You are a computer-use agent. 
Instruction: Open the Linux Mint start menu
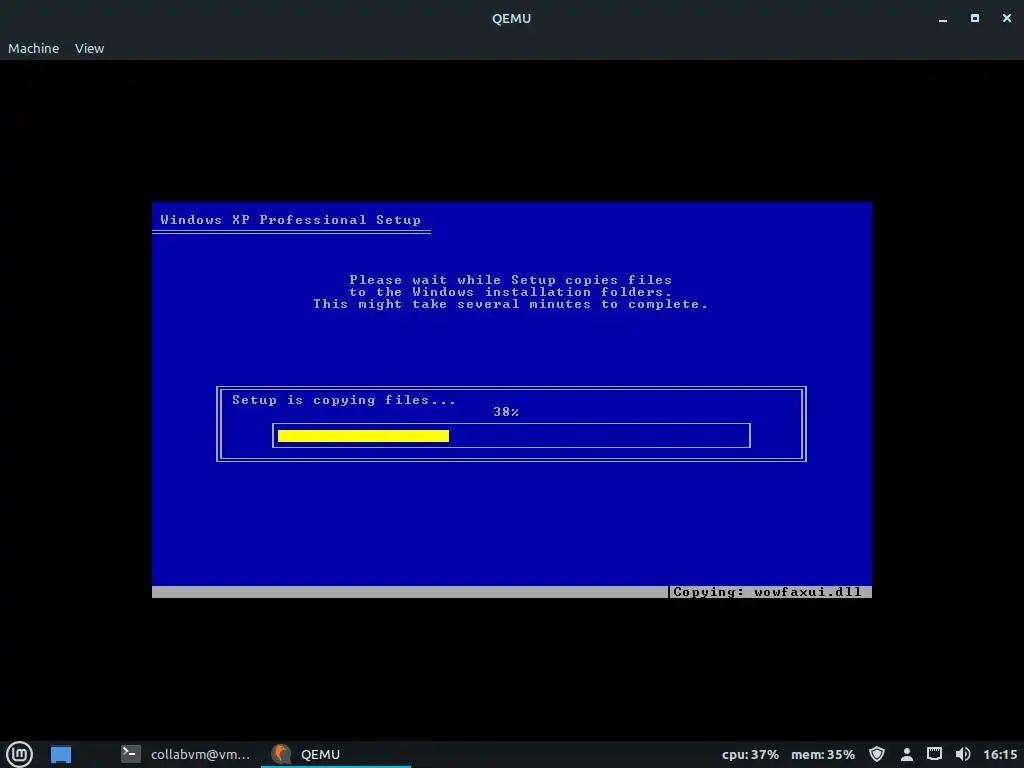[20, 754]
